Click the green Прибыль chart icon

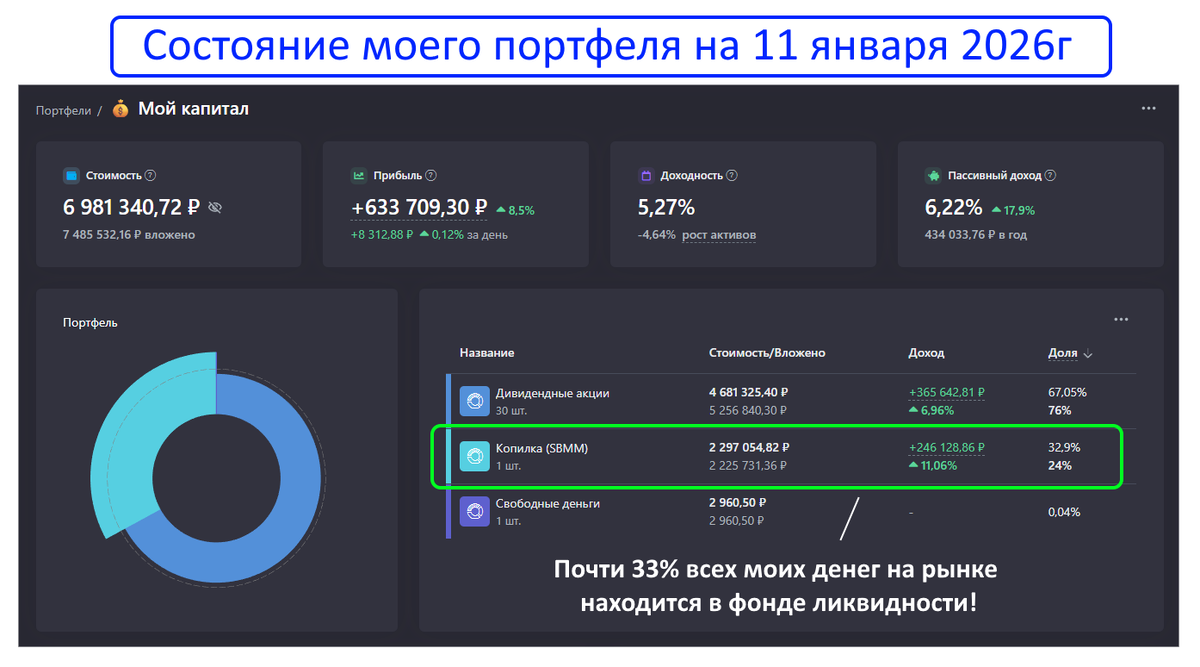coord(358,175)
